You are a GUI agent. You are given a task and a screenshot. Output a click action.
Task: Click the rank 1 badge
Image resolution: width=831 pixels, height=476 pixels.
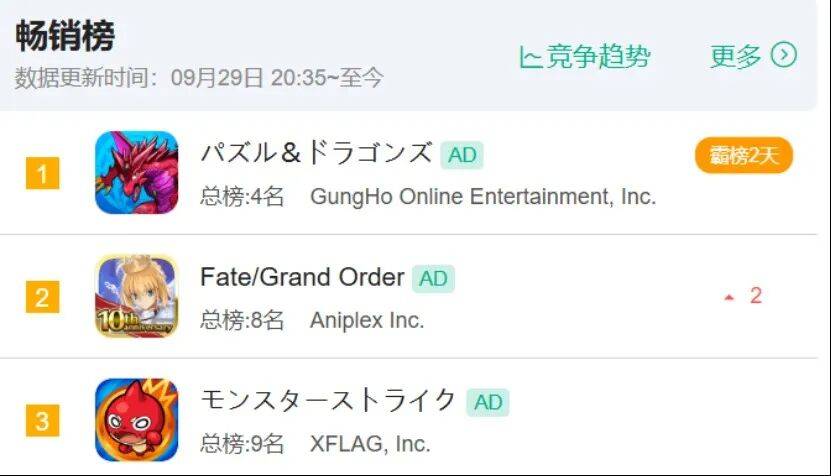42,174
